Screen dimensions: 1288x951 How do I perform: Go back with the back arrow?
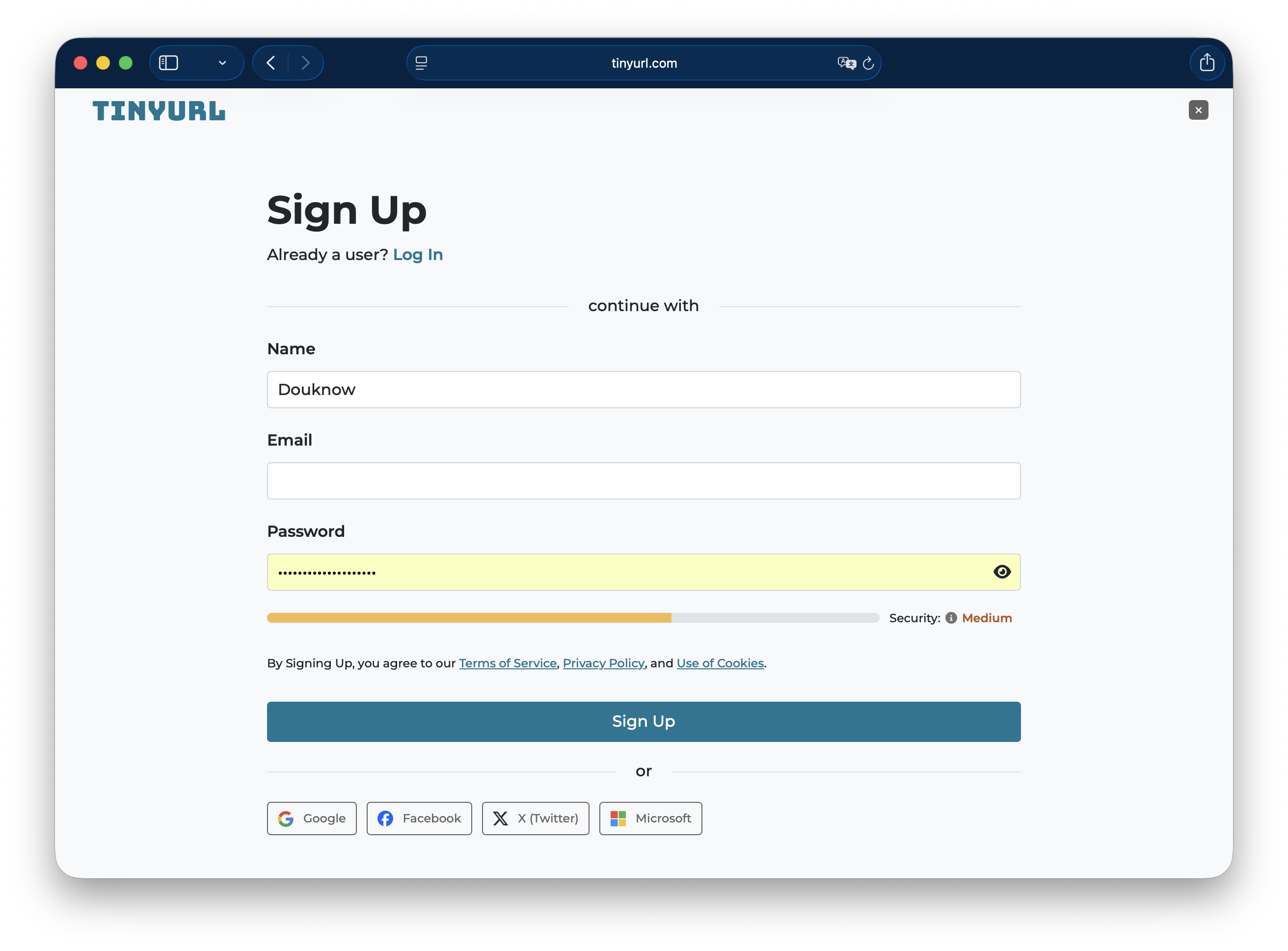[270, 63]
